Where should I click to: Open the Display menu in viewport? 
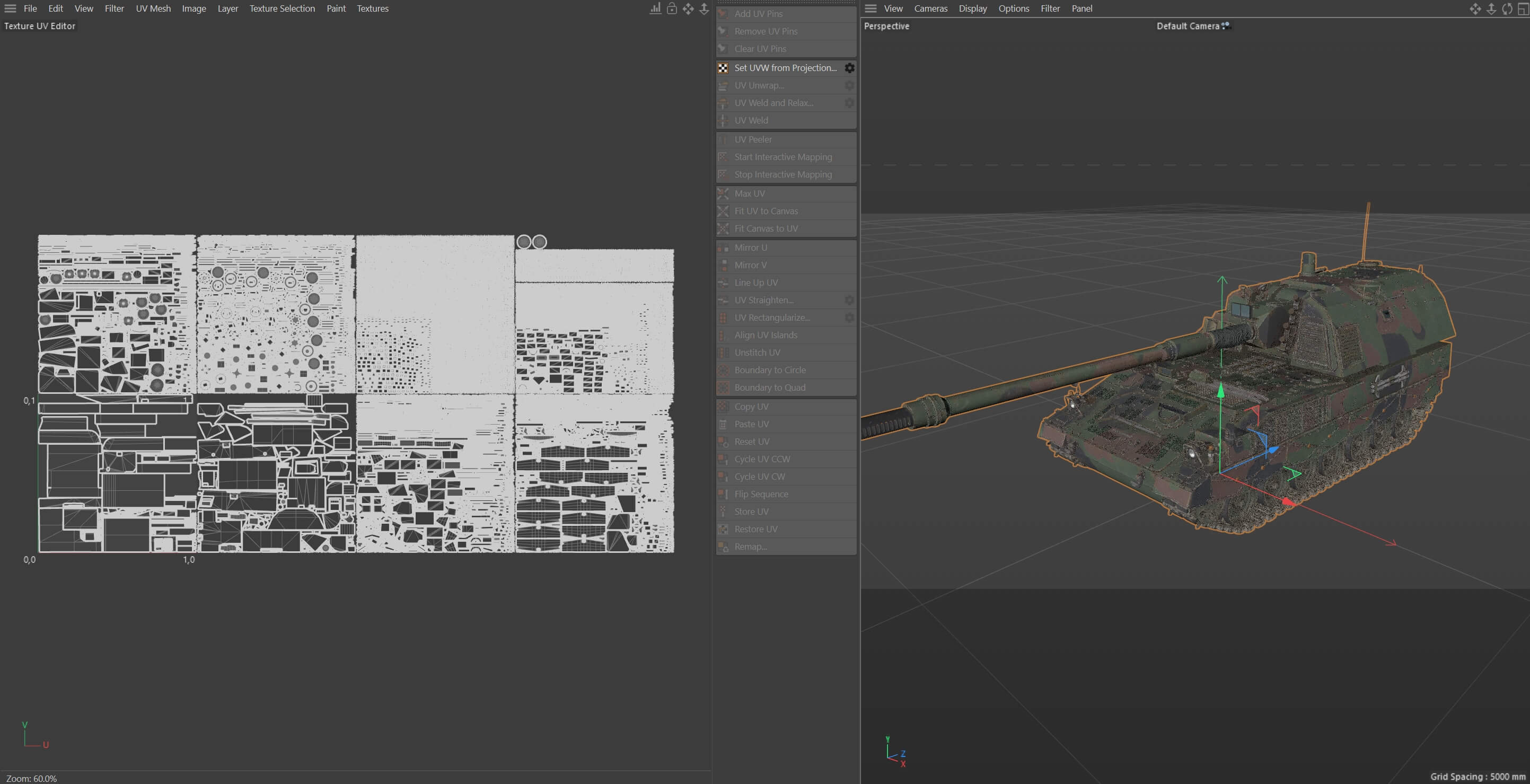972,8
